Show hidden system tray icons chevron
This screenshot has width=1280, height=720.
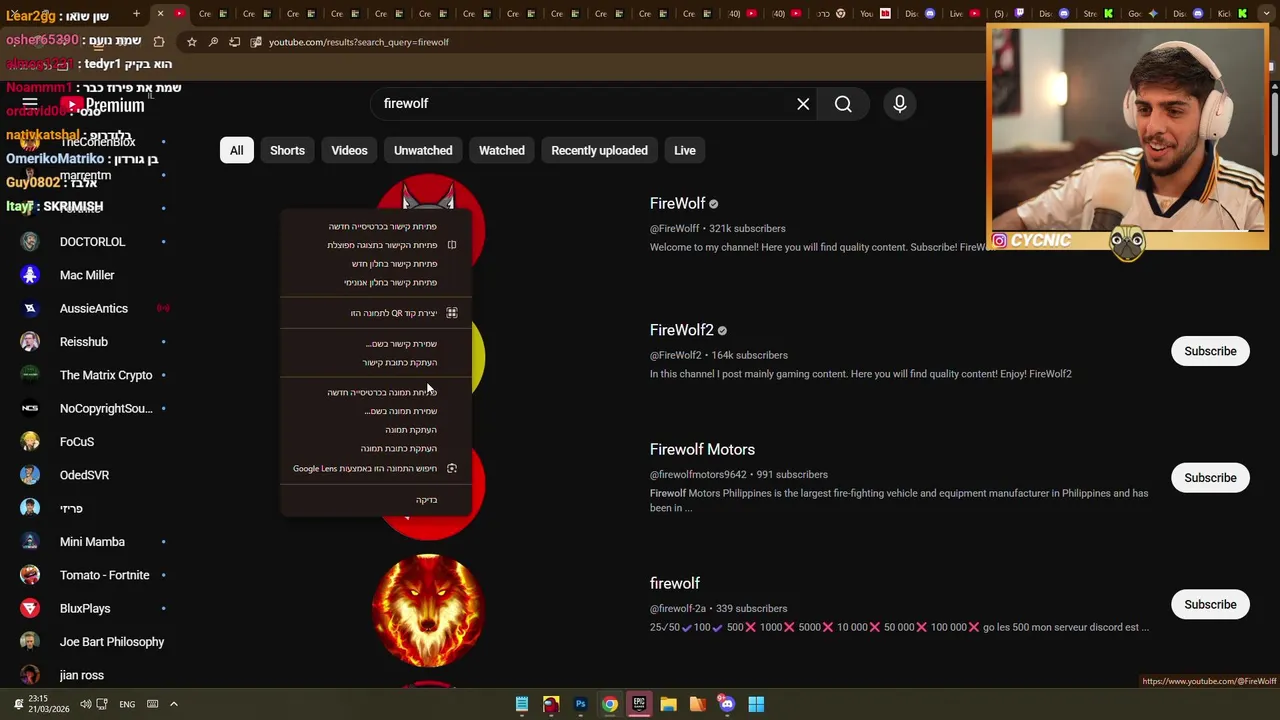(x=173, y=704)
